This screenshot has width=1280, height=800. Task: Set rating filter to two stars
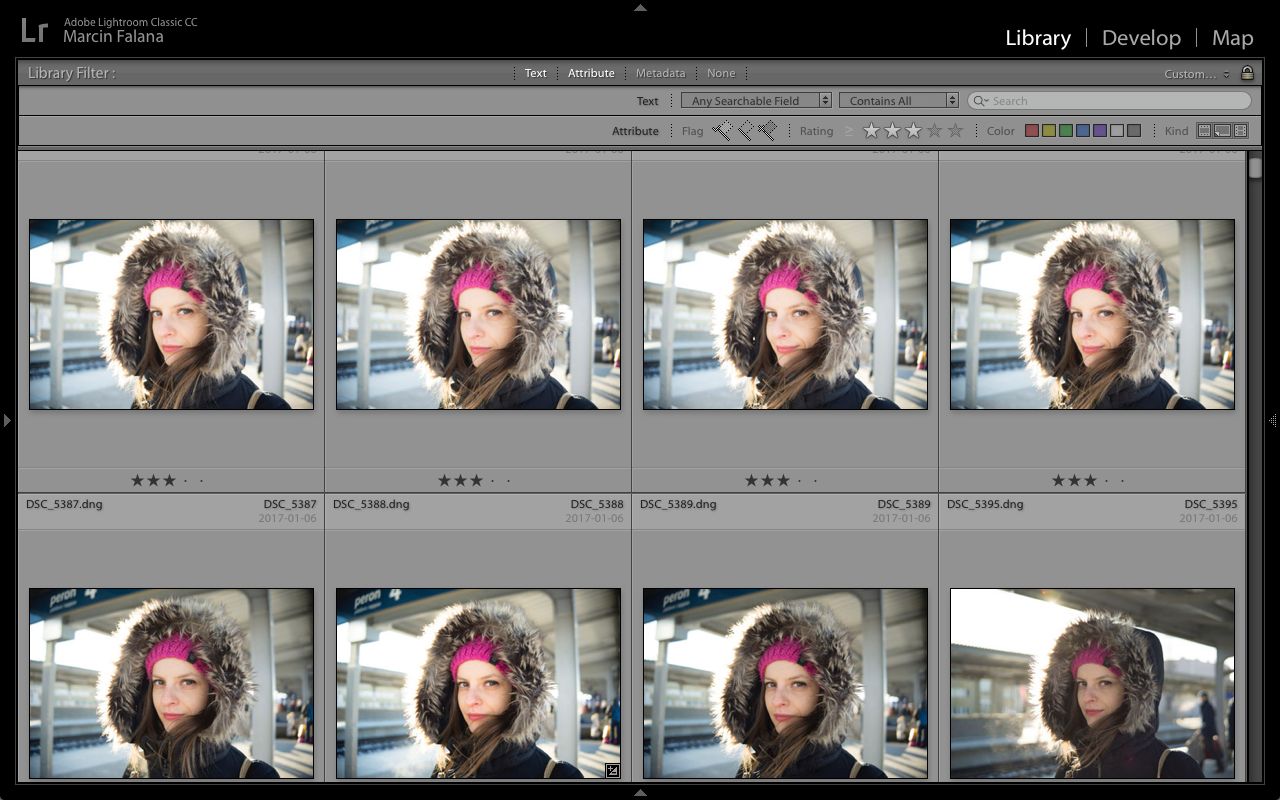892,131
